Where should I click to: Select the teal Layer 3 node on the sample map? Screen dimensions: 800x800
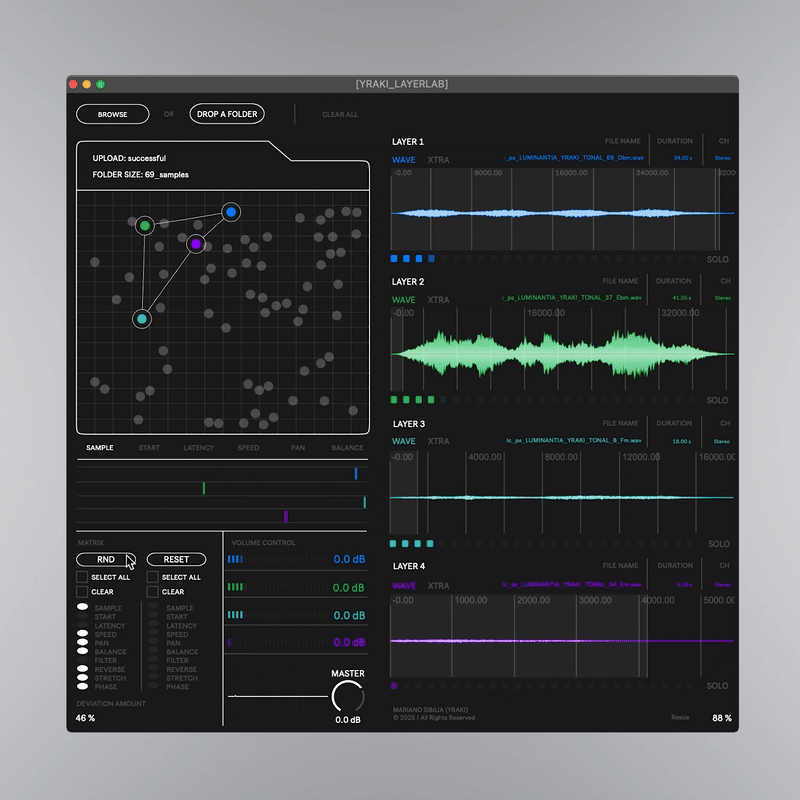tap(142, 319)
